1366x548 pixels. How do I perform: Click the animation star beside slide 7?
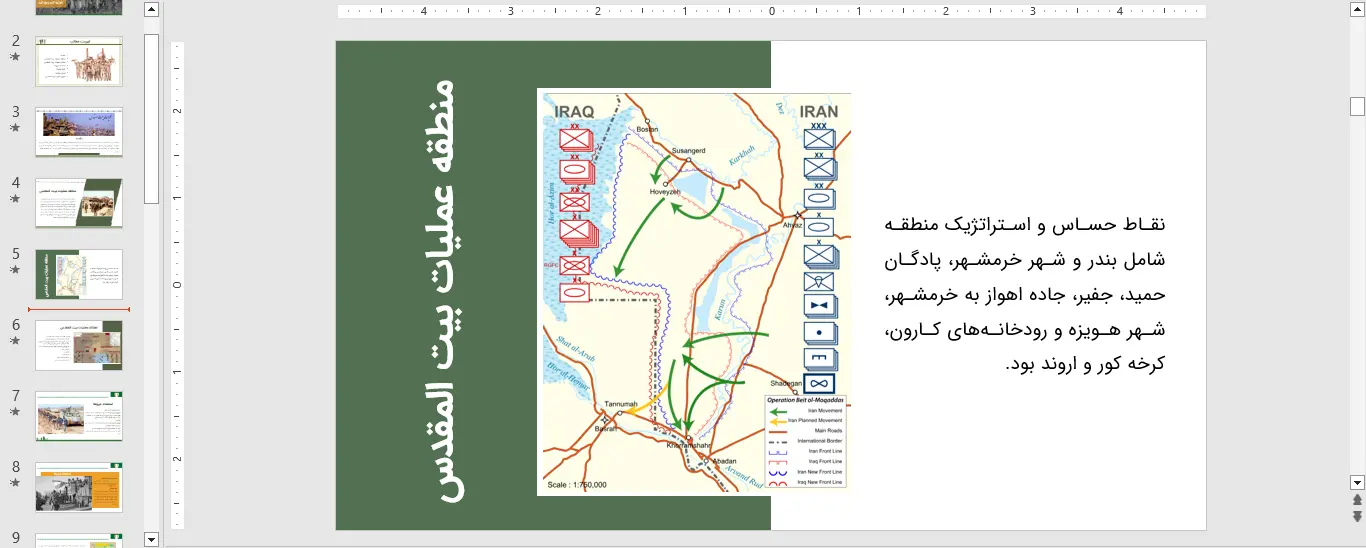(x=15, y=412)
